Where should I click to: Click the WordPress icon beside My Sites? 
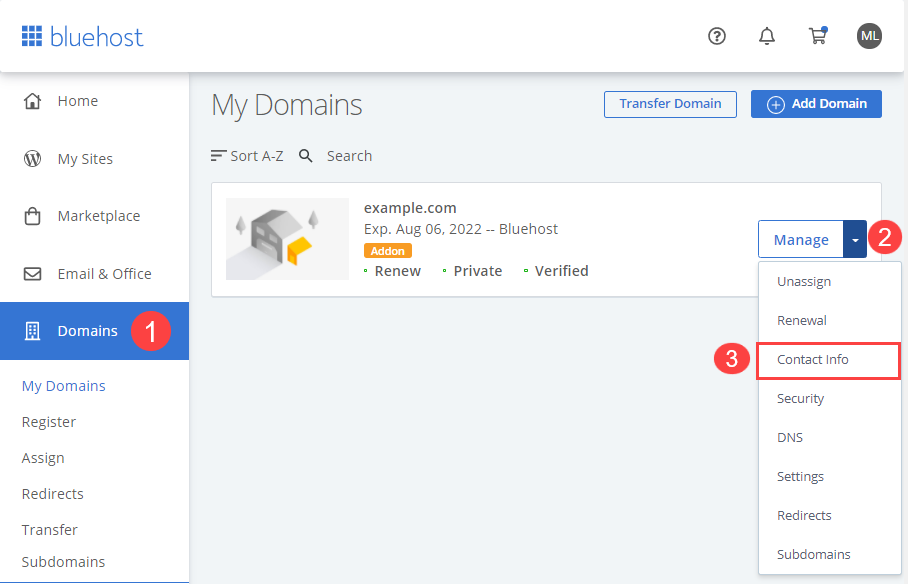(x=32, y=158)
